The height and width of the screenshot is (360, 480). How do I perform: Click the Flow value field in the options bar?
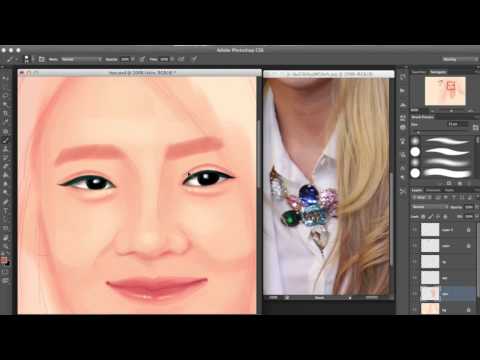pos(164,59)
